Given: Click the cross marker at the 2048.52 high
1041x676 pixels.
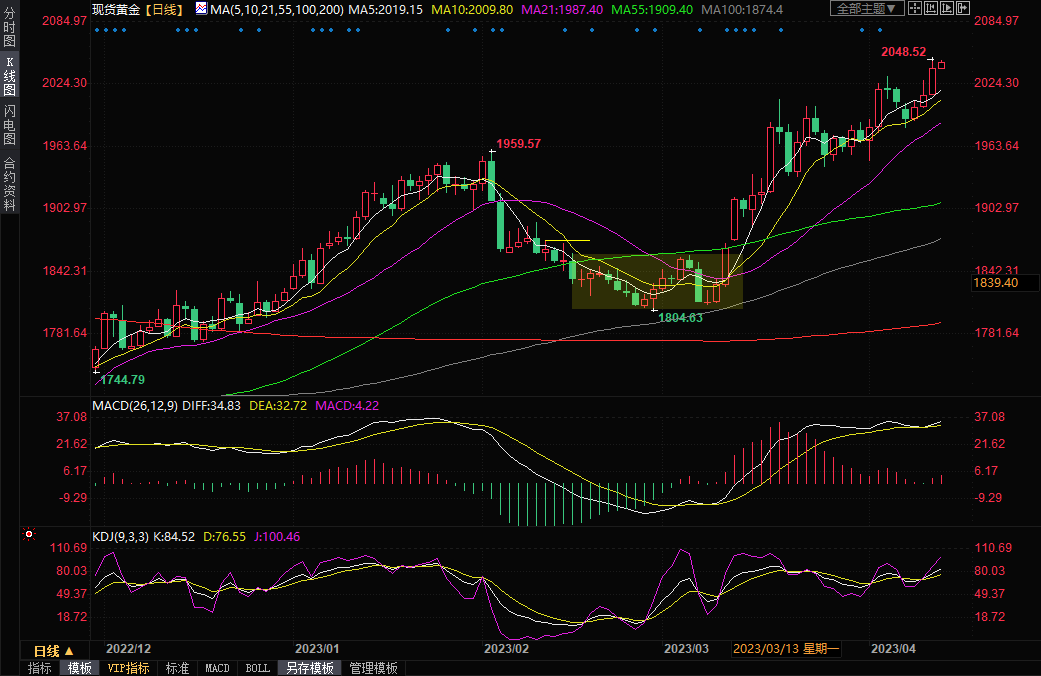Looking at the screenshot, I should pyautogui.click(x=931, y=61).
